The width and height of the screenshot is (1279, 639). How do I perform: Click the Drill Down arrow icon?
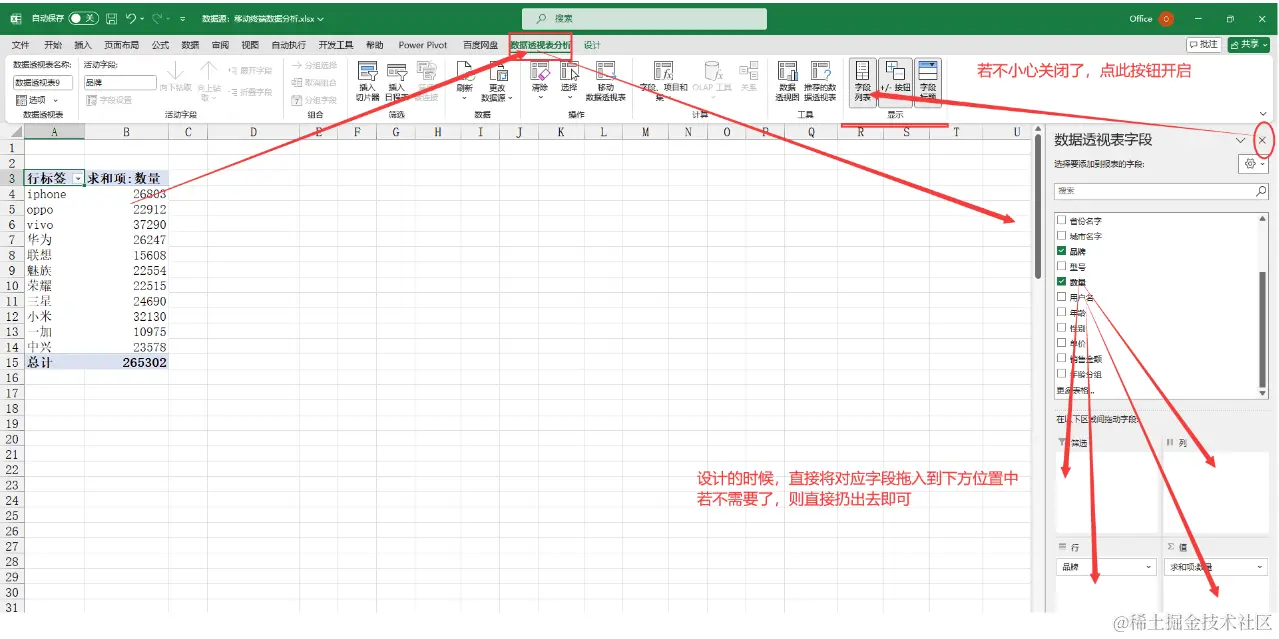pos(175,70)
